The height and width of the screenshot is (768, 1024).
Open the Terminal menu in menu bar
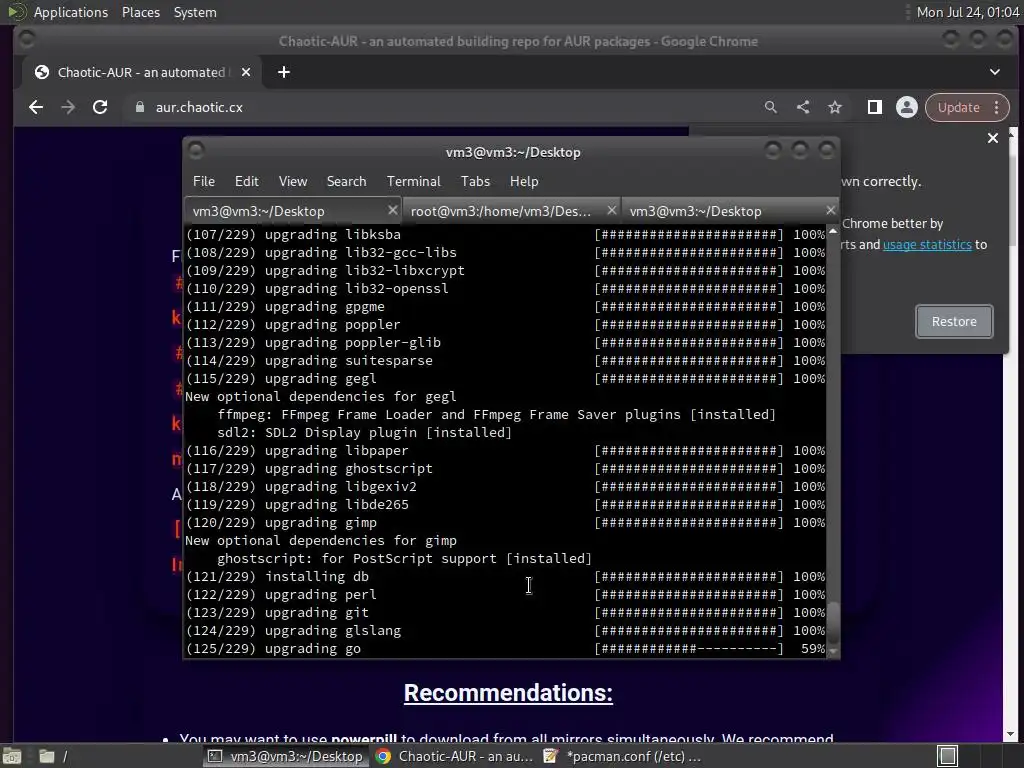[413, 181]
